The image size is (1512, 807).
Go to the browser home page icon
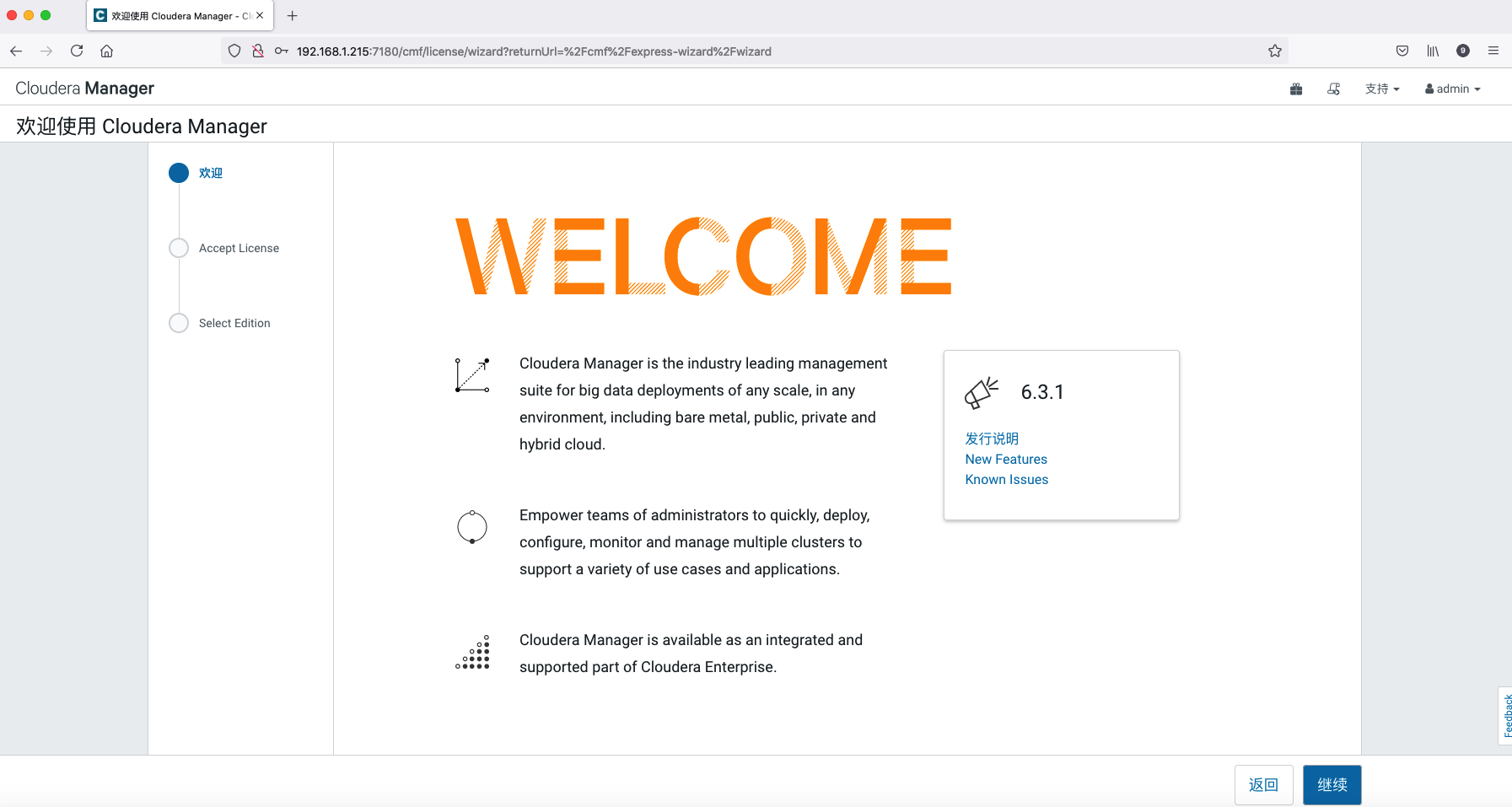[107, 51]
